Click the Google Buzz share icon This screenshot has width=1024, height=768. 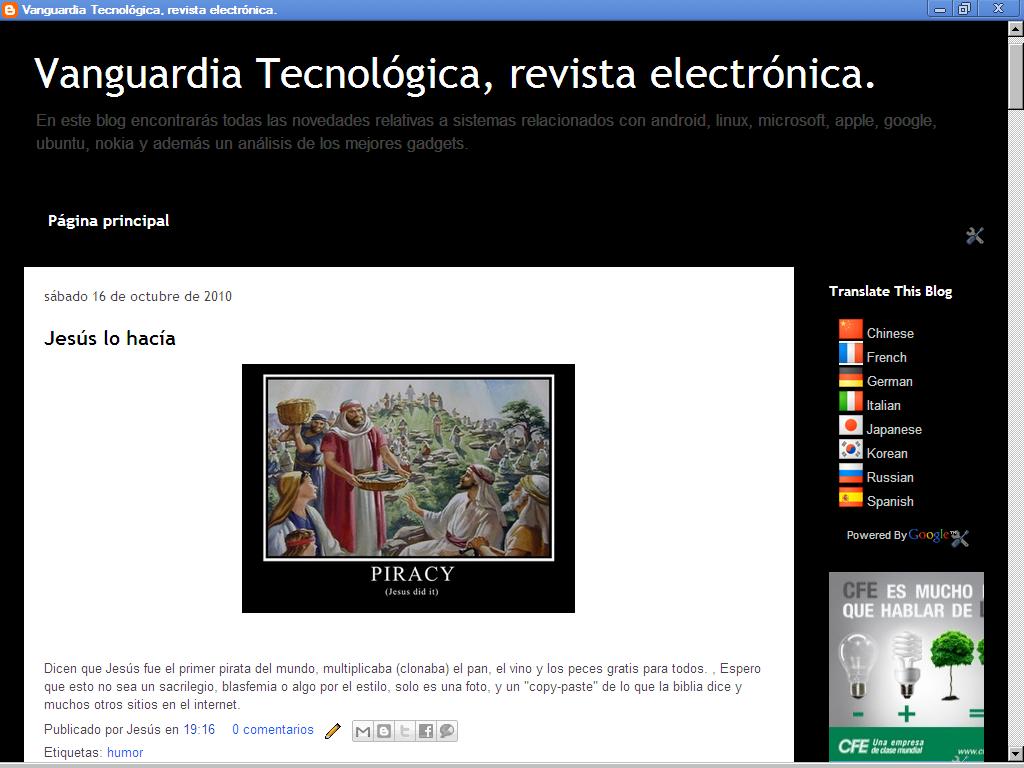(x=447, y=731)
